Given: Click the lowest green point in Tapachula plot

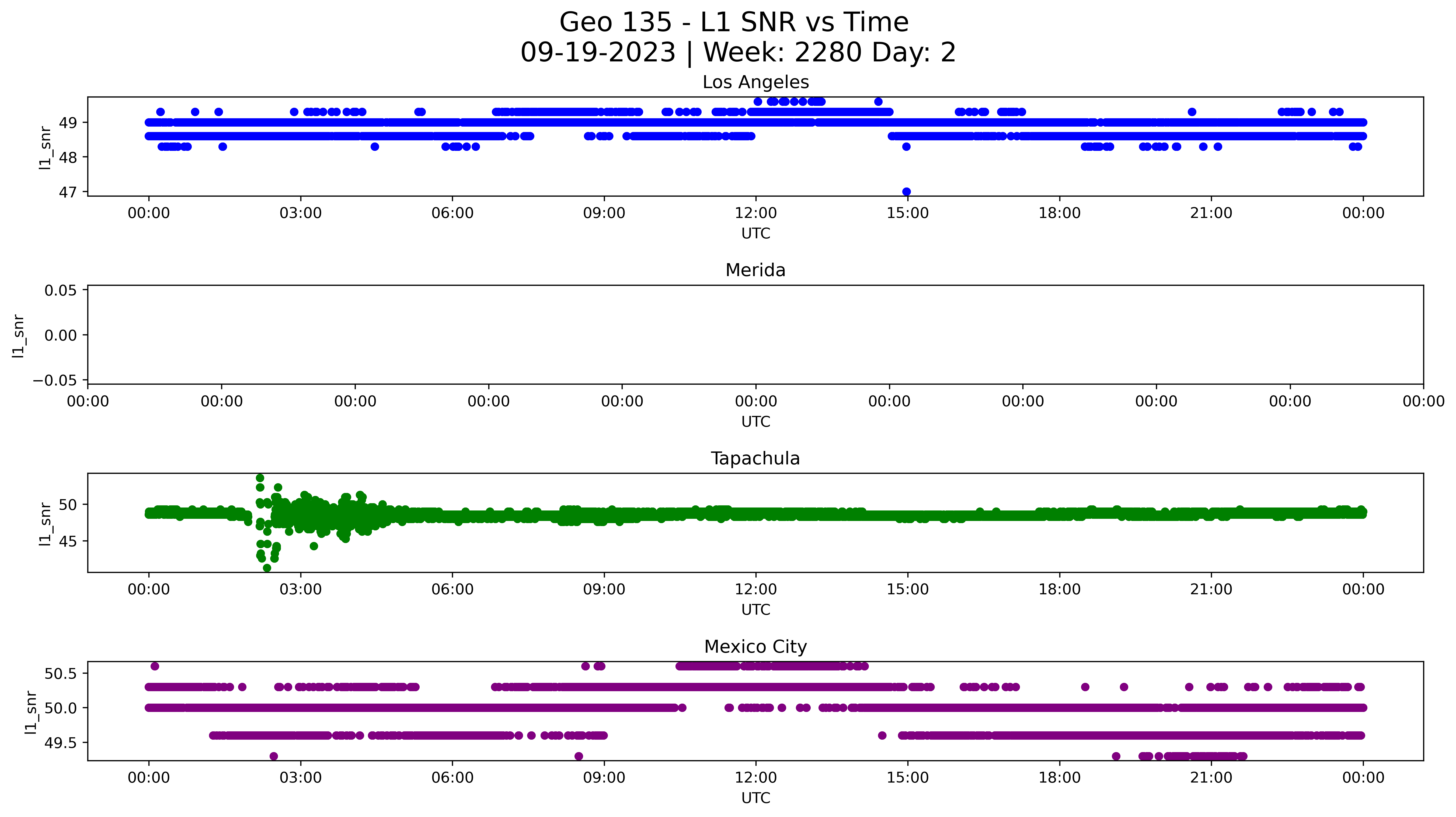Looking at the screenshot, I should (x=267, y=568).
